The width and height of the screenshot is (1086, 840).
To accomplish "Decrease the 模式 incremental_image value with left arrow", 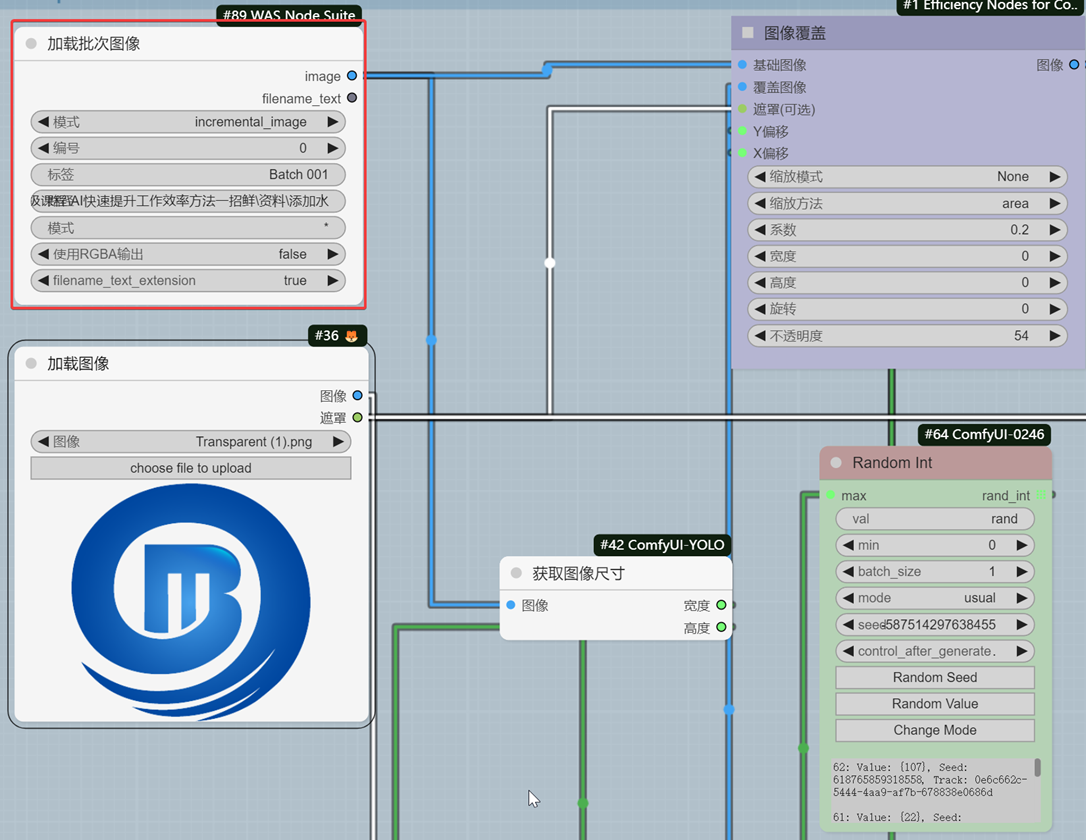I will 44,122.
